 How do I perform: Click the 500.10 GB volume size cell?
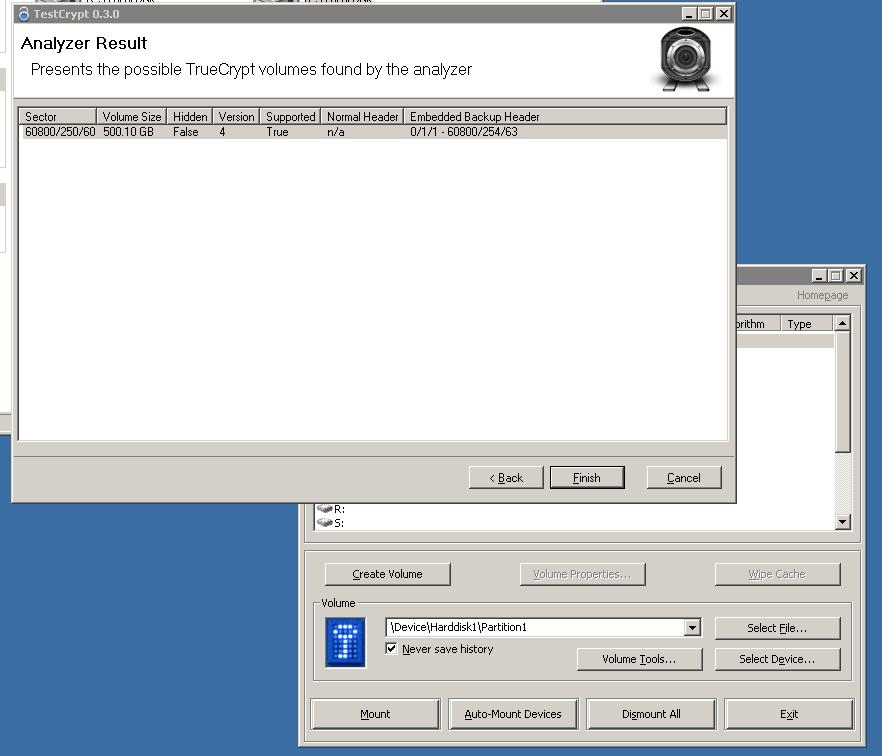tap(128, 132)
